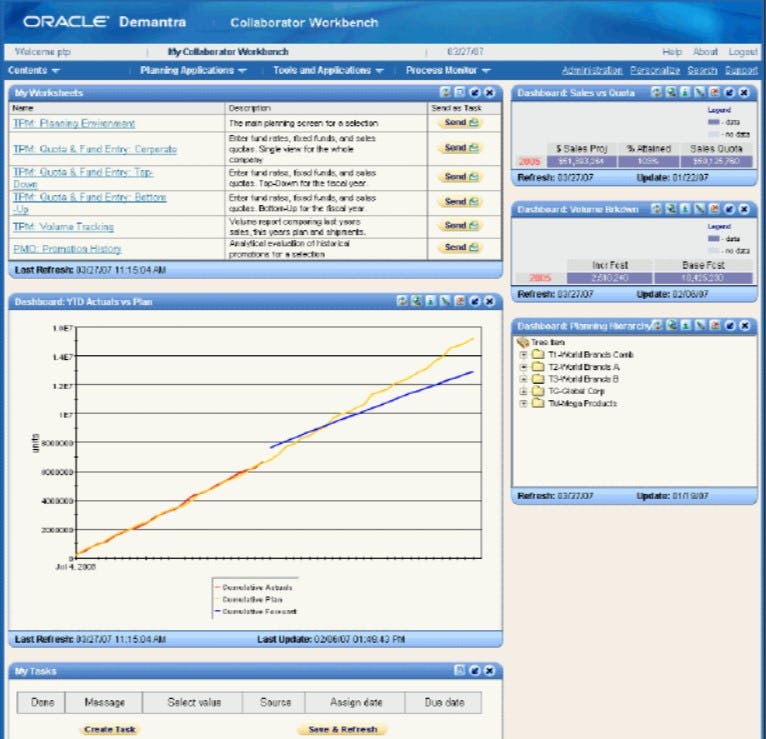Show info for Planning Hierarchy dashboard
The height and width of the screenshot is (739, 766).
686,325
